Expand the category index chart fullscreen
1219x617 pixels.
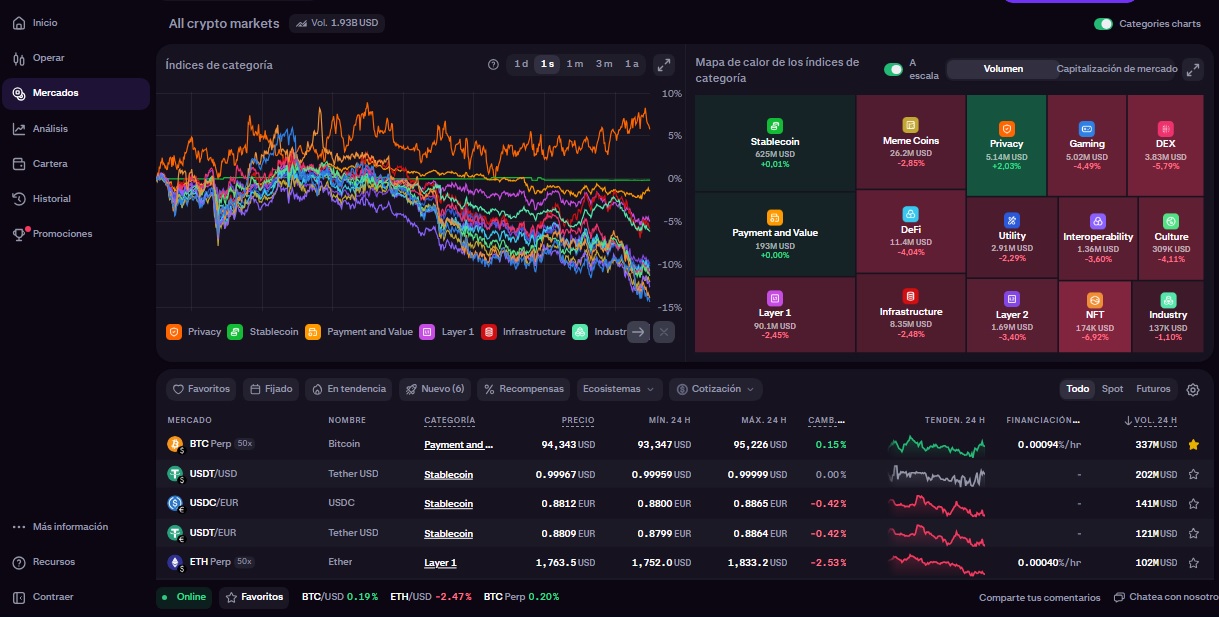click(663, 65)
